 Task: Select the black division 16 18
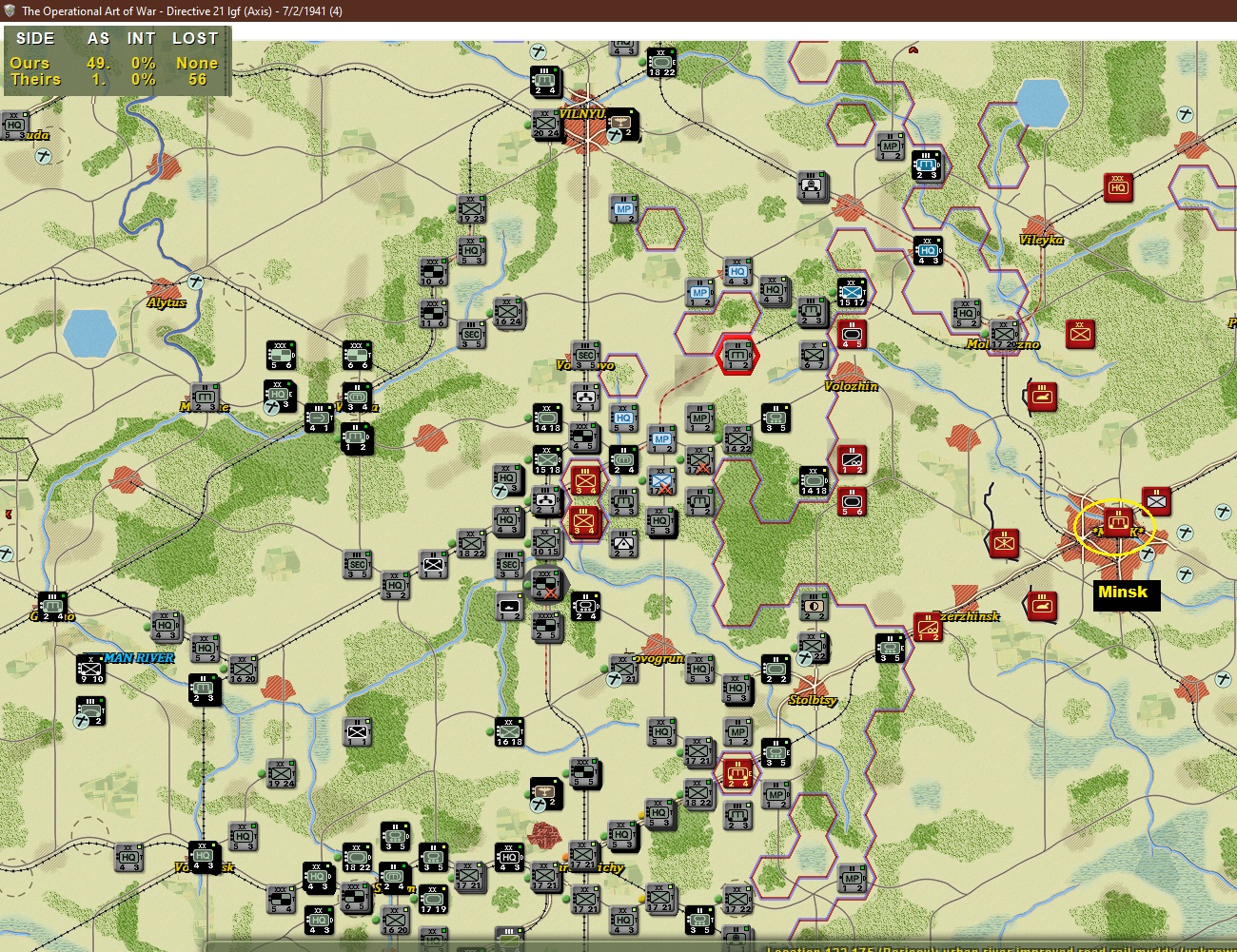[509, 731]
